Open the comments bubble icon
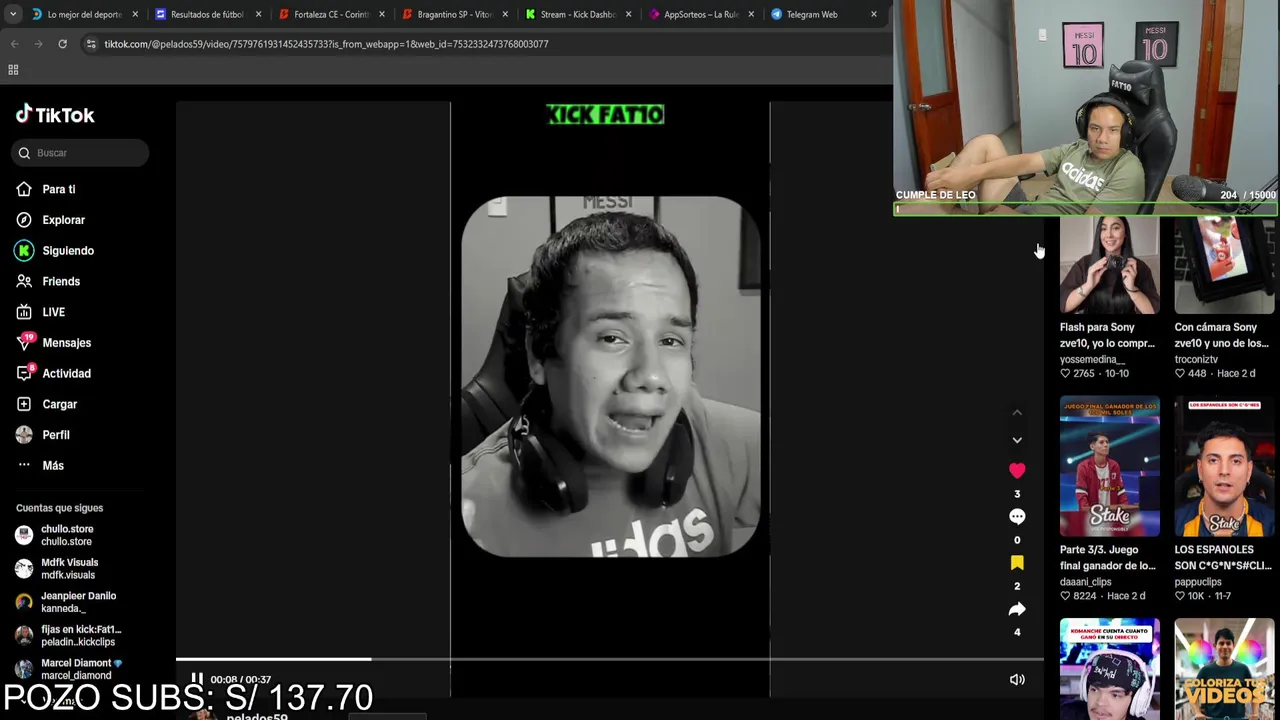Image resolution: width=1280 pixels, height=720 pixels. [1017, 516]
